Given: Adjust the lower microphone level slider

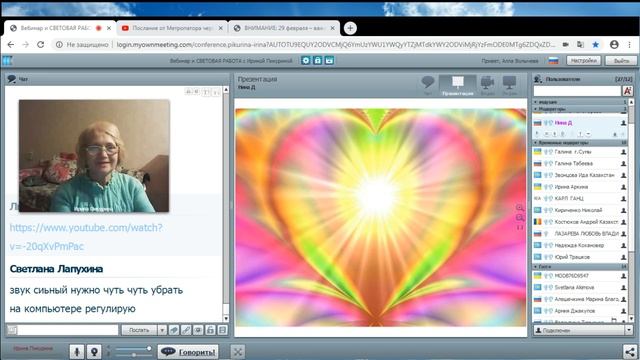Looking at the screenshot, I should 133,355.
